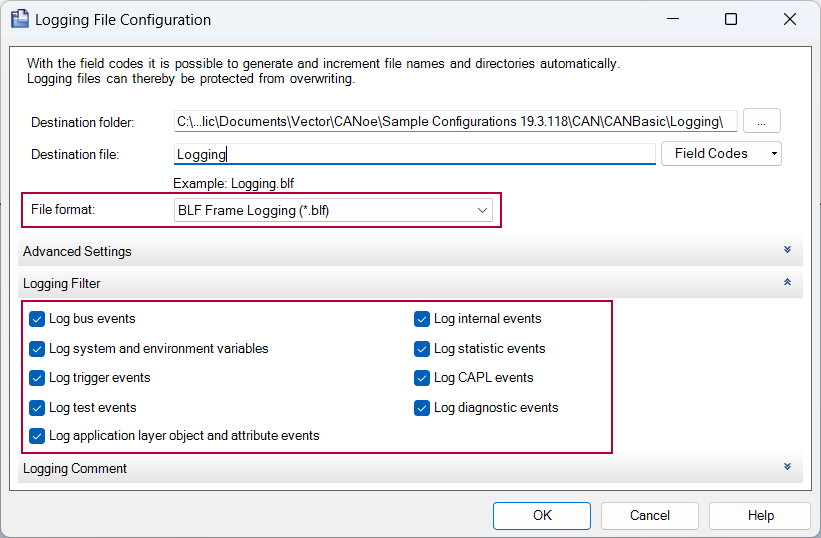Click the Logging File Configuration title bar icon
This screenshot has height=538, width=821.
coord(19,19)
